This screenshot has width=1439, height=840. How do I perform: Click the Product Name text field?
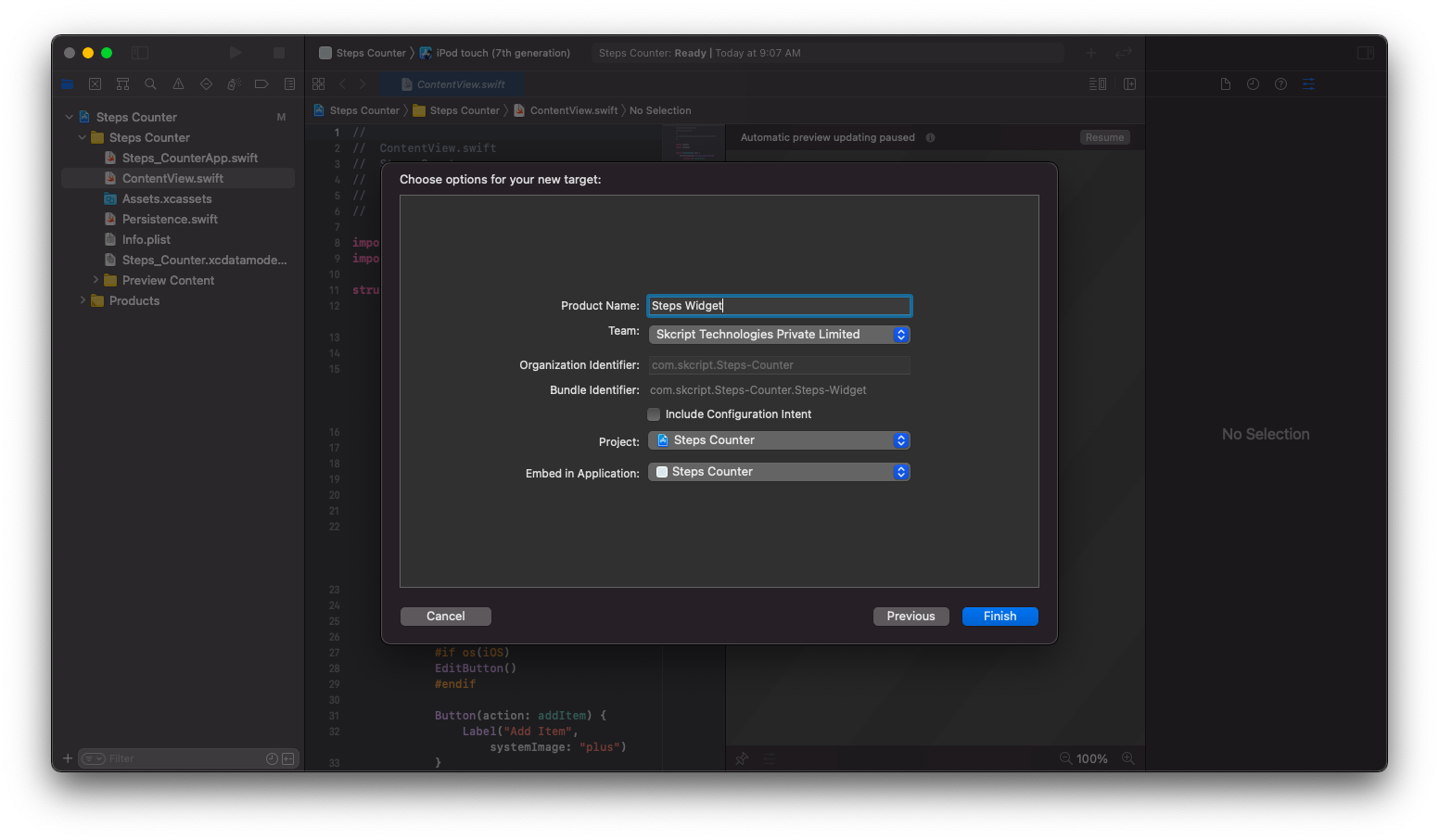pos(779,306)
